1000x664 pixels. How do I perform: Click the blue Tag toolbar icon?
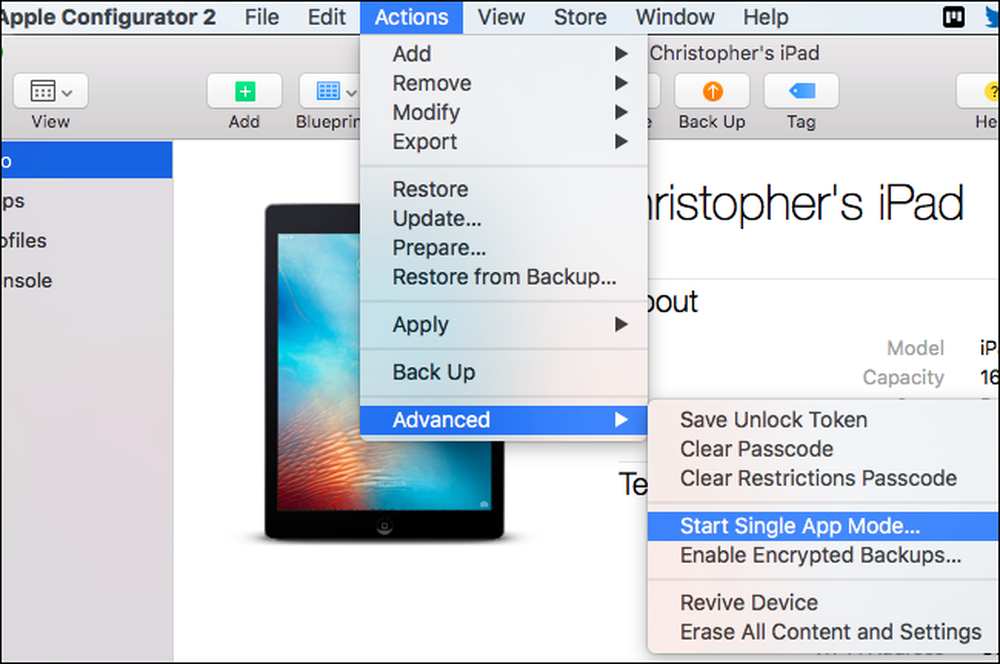tap(801, 91)
